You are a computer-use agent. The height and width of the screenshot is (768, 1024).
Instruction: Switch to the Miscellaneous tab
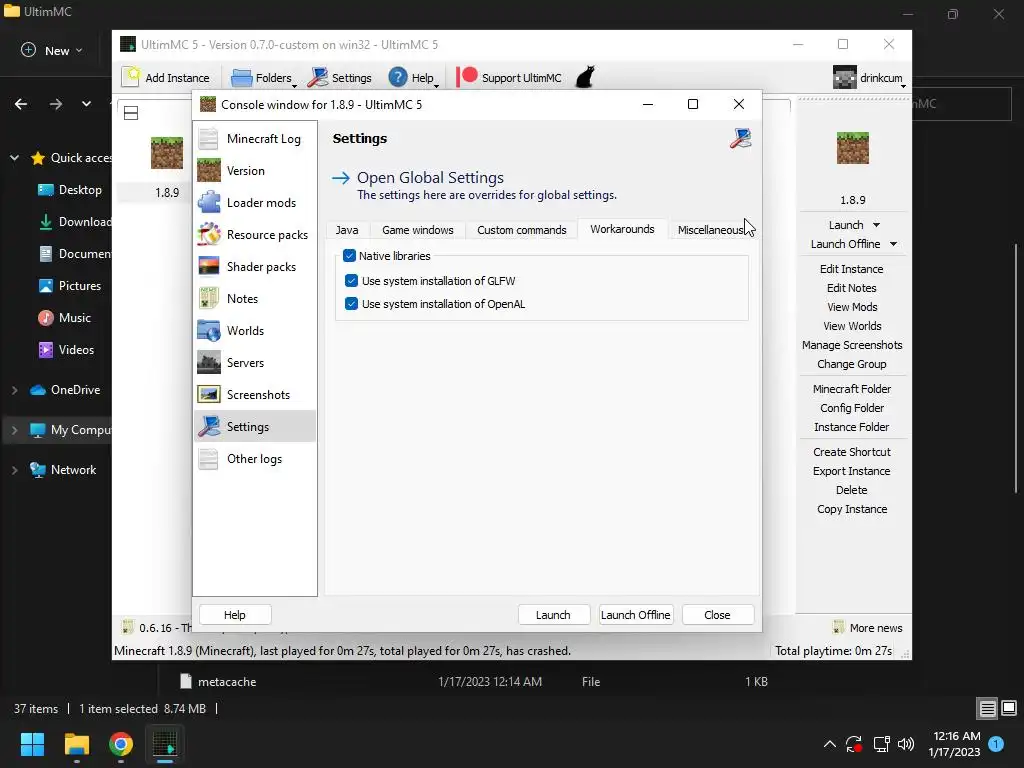tap(709, 230)
